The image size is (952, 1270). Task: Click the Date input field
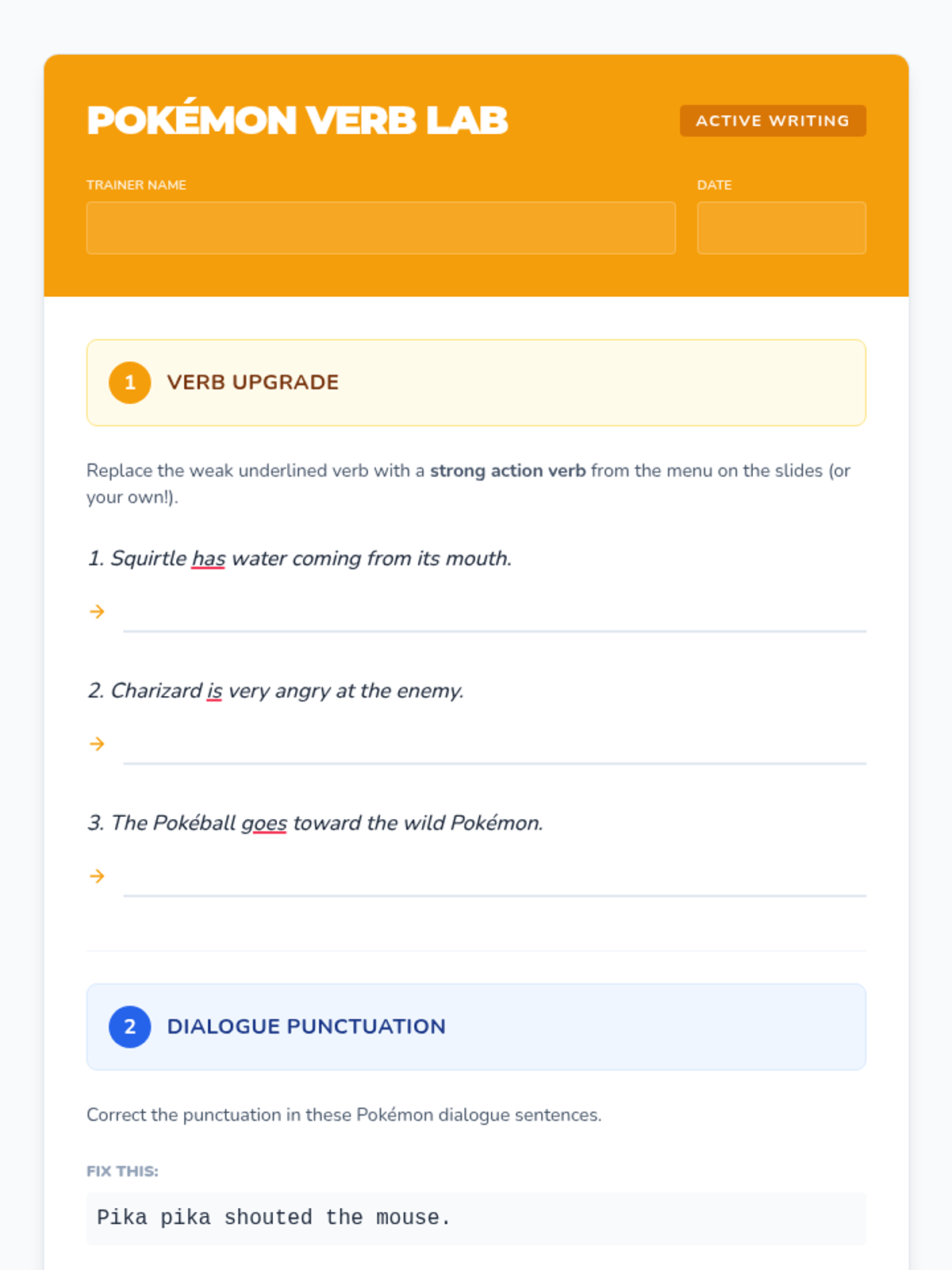pyautogui.click(x=781, y=228)
